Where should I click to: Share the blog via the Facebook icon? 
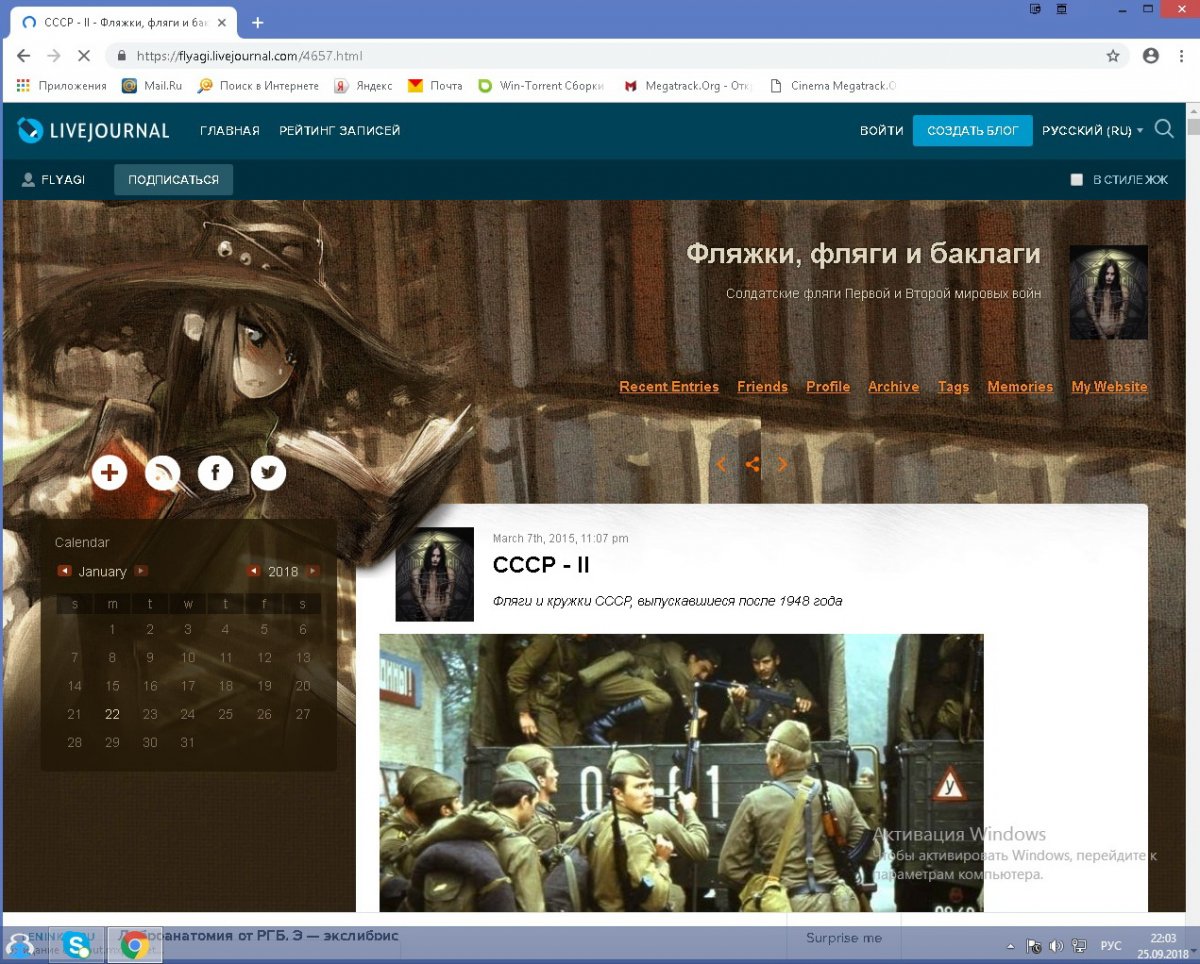(x=215, y=472)
